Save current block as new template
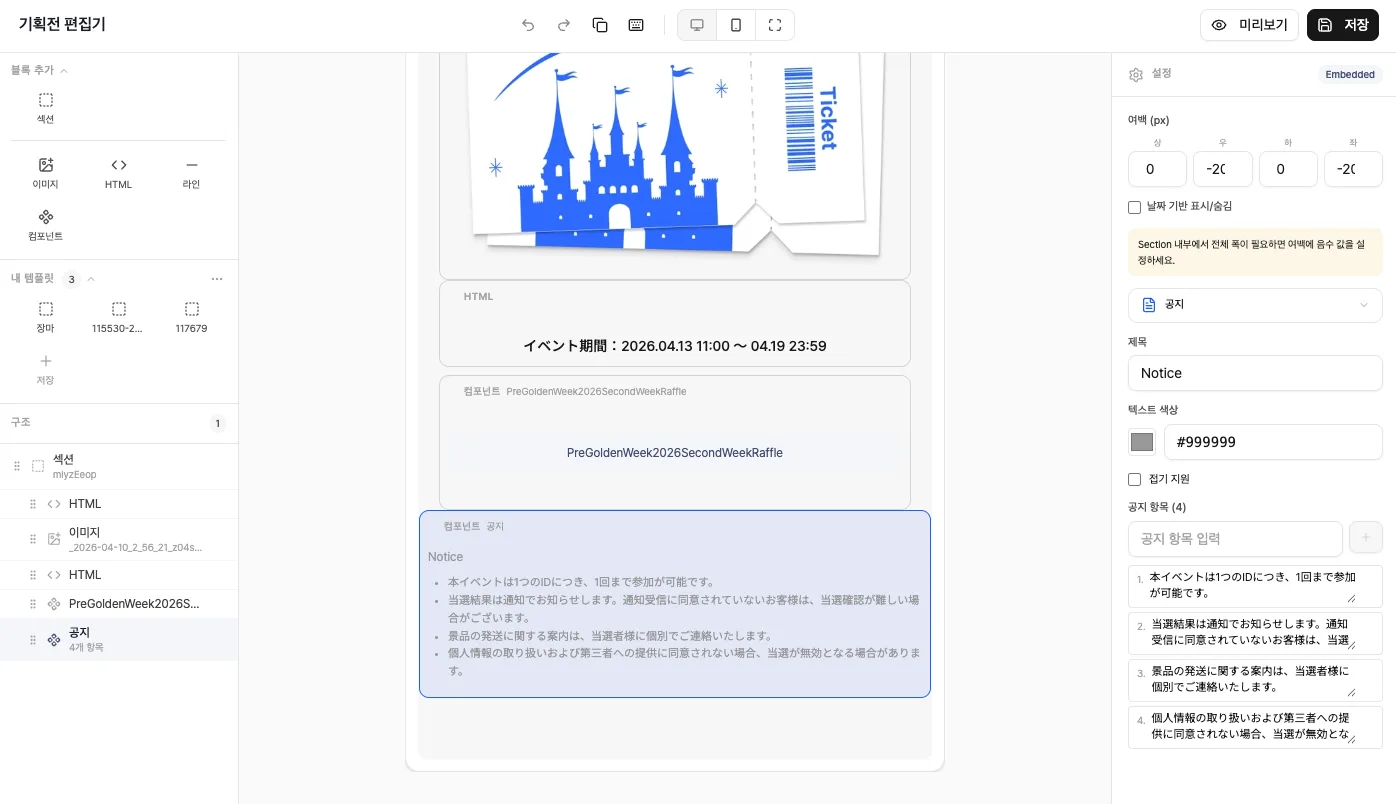 [x=46, y=369]
